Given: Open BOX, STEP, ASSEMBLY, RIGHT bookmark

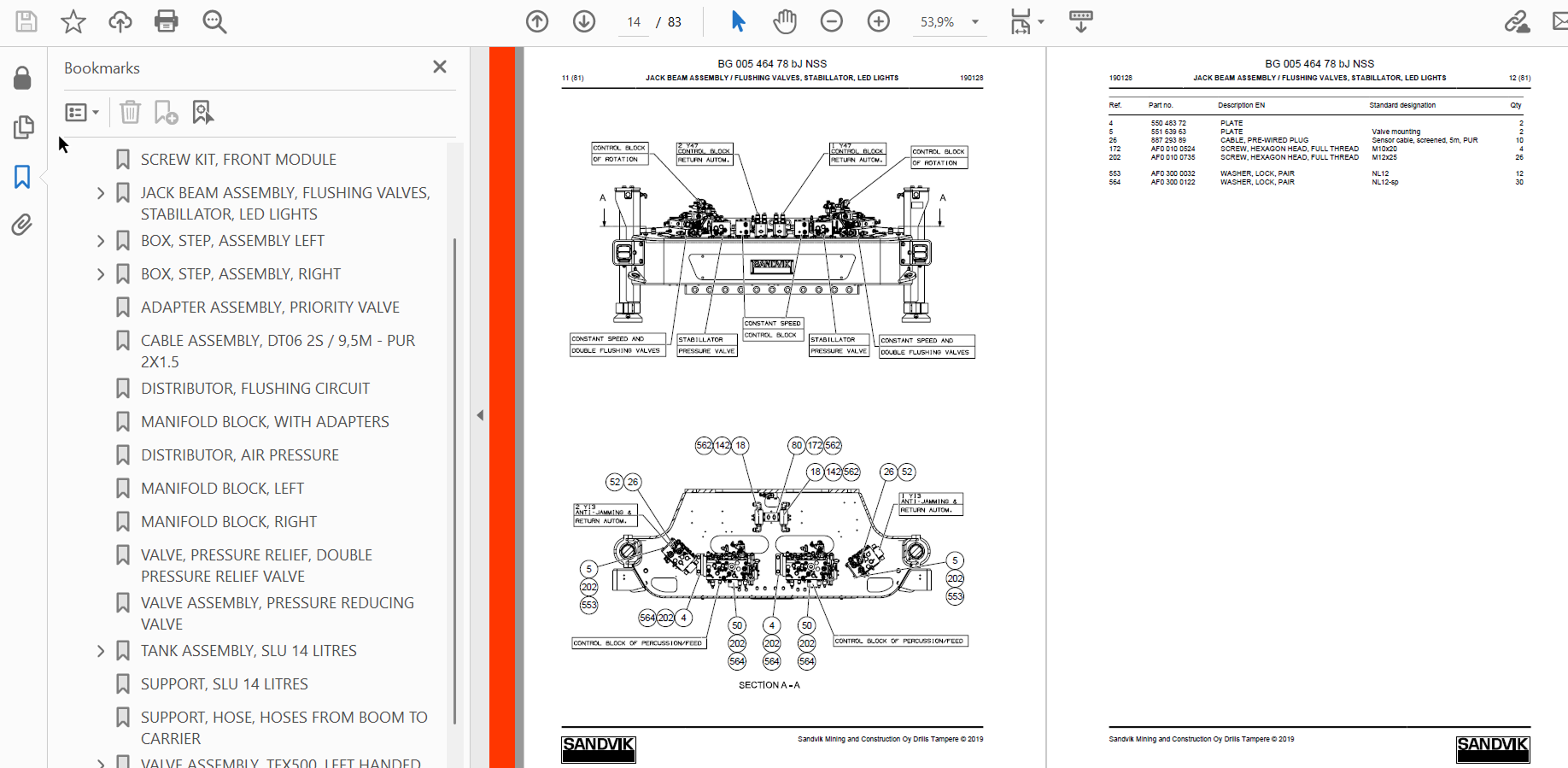Looking at the screenshot, I should [241, 274].
